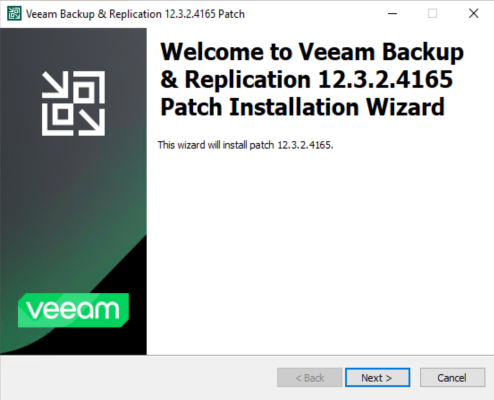Click the grey footer bar left of Back
The image size is (494, 400).
[x=138, y=378]
